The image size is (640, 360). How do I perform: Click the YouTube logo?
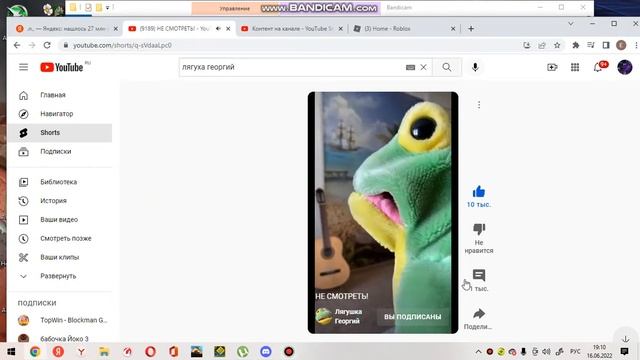62,67
